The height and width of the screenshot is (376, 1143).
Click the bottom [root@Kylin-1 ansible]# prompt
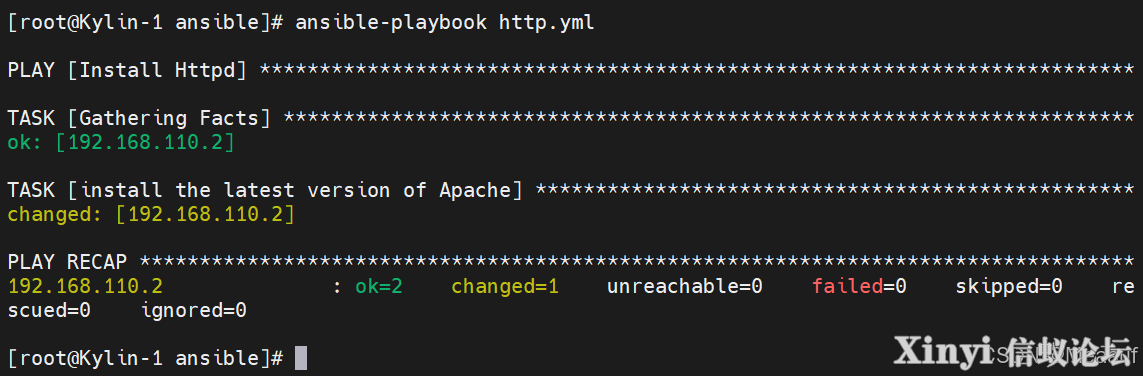click(145, 358)
